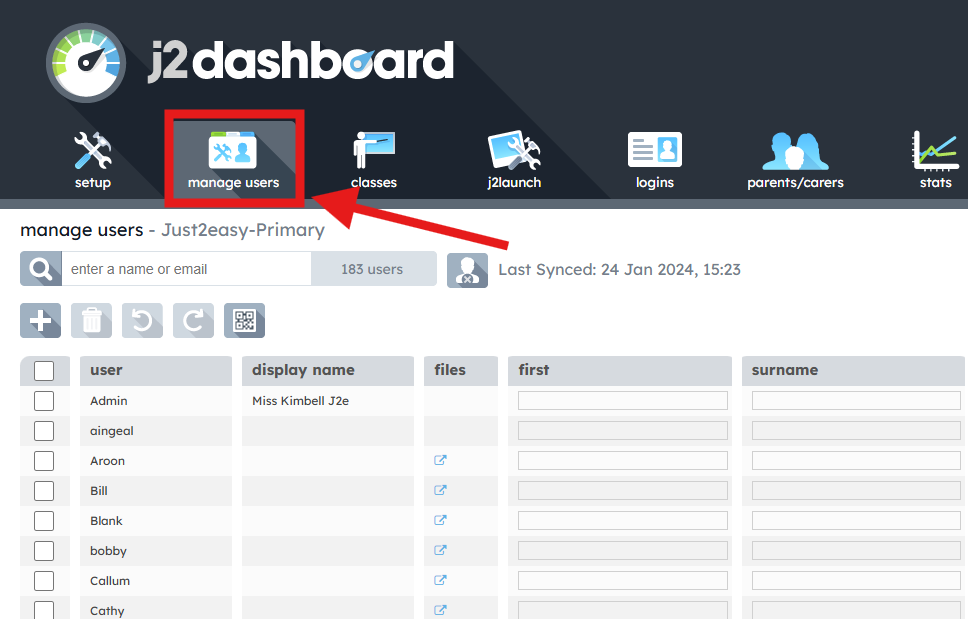Select the user name aingeal
Image resolution: width=968 pixels, height=619 pixels.
112,431
